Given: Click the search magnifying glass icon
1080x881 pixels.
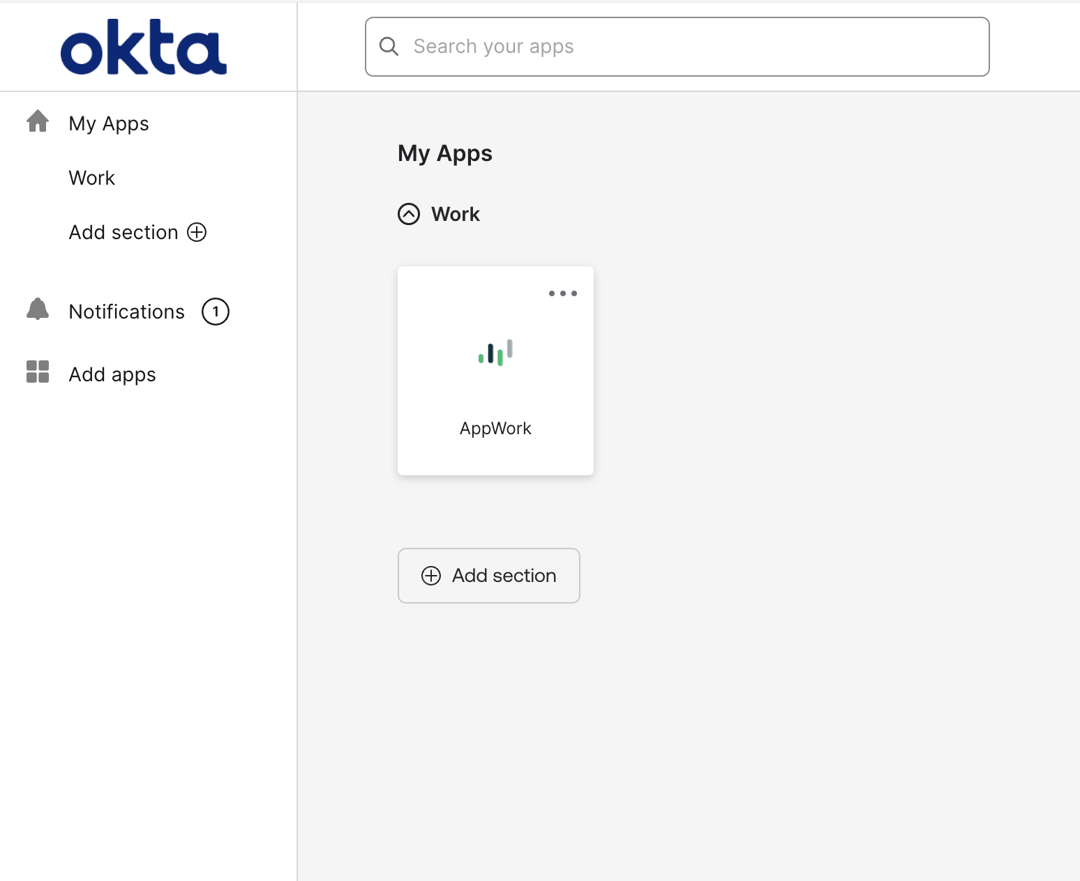Looking at the screenshot, I should point(388,46).
